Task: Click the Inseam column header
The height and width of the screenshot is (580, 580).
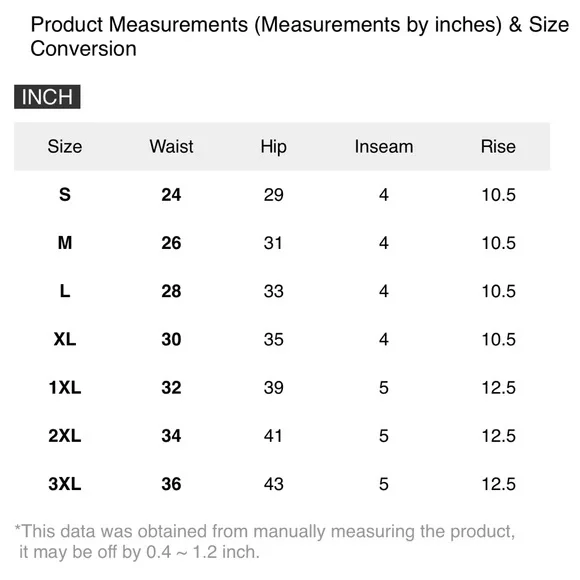Action: click(384, 146)
